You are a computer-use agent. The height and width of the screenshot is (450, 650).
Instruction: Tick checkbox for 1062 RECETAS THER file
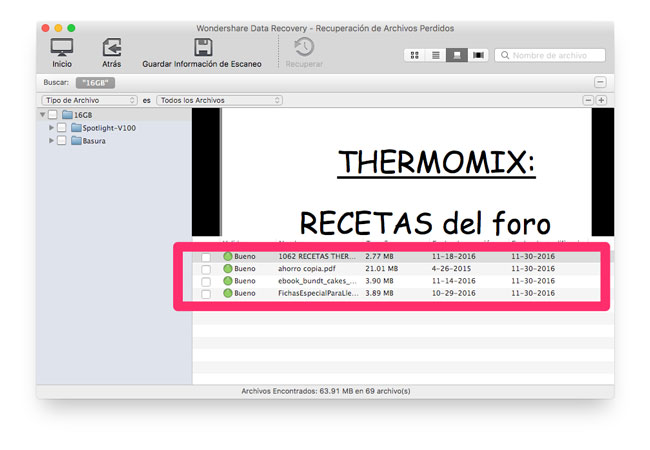(206, 257)
